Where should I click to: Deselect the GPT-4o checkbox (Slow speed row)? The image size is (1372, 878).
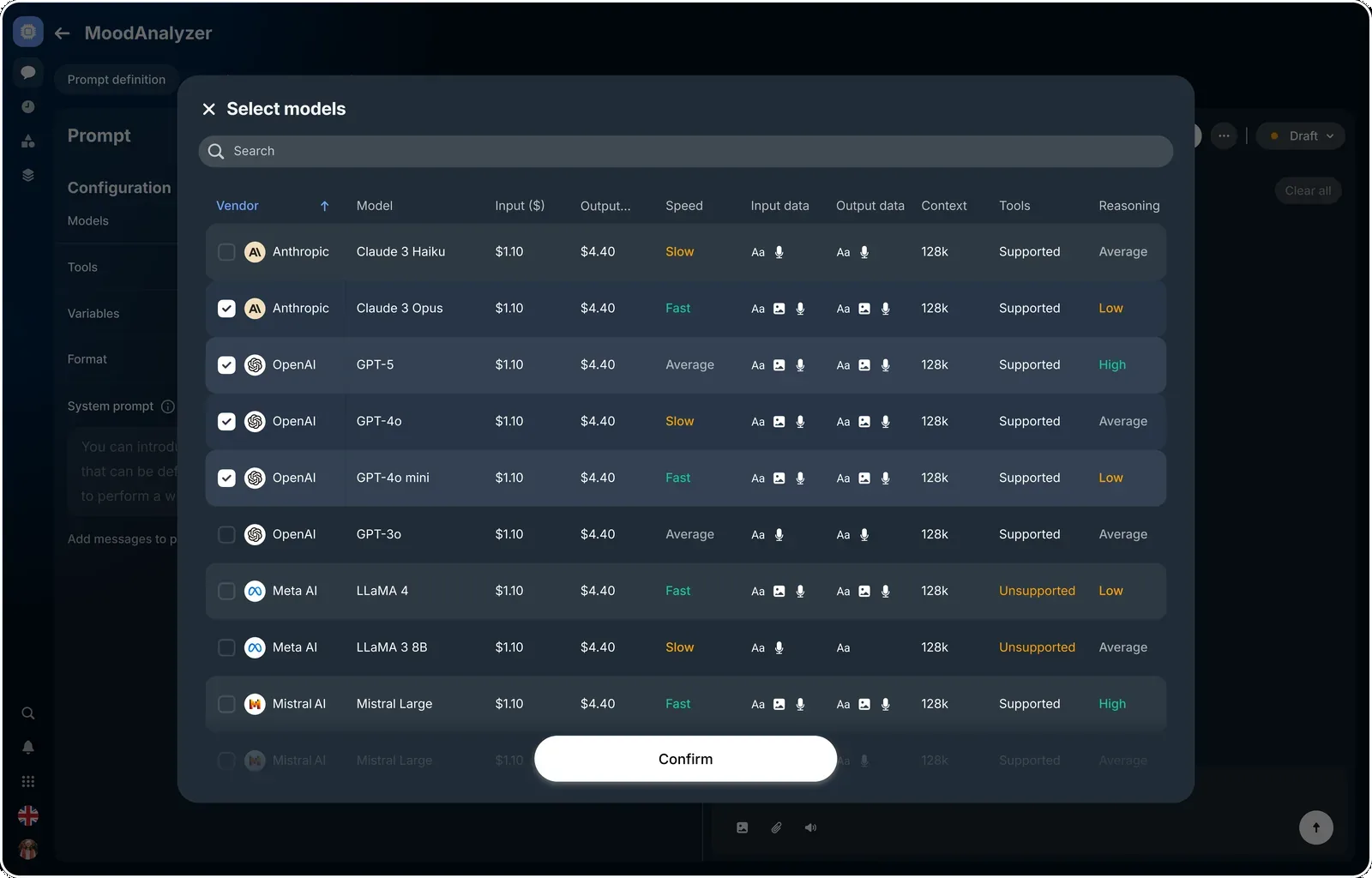pyautogui.click(x=226, y=422)
